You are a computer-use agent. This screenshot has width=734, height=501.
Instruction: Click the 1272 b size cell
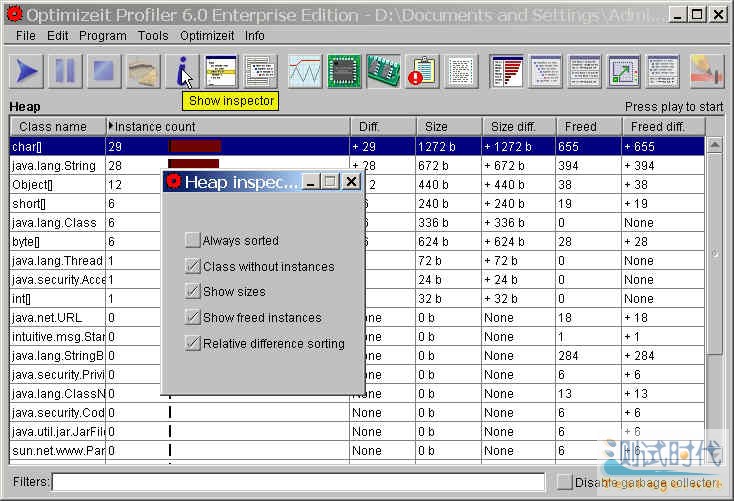448,147
